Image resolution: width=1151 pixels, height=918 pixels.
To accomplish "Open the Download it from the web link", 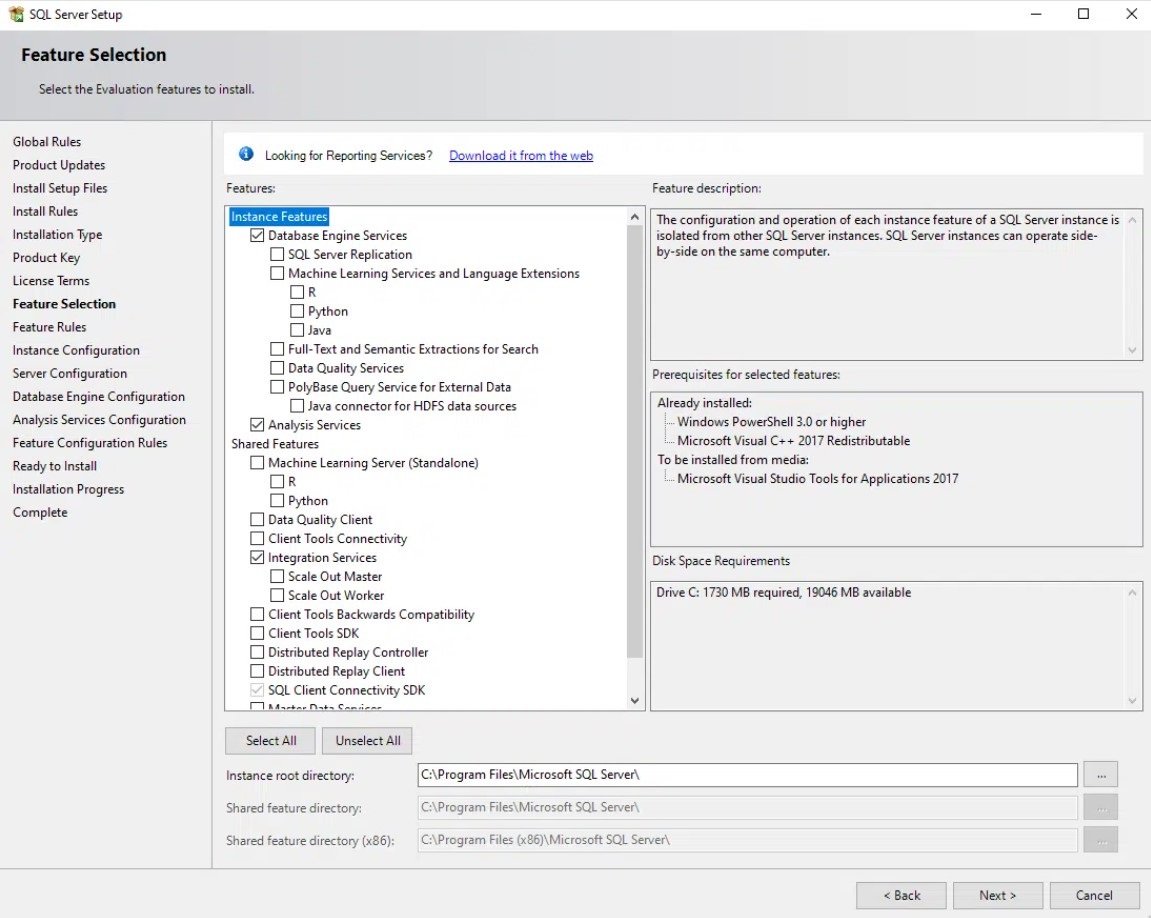I will pos(521,156).
